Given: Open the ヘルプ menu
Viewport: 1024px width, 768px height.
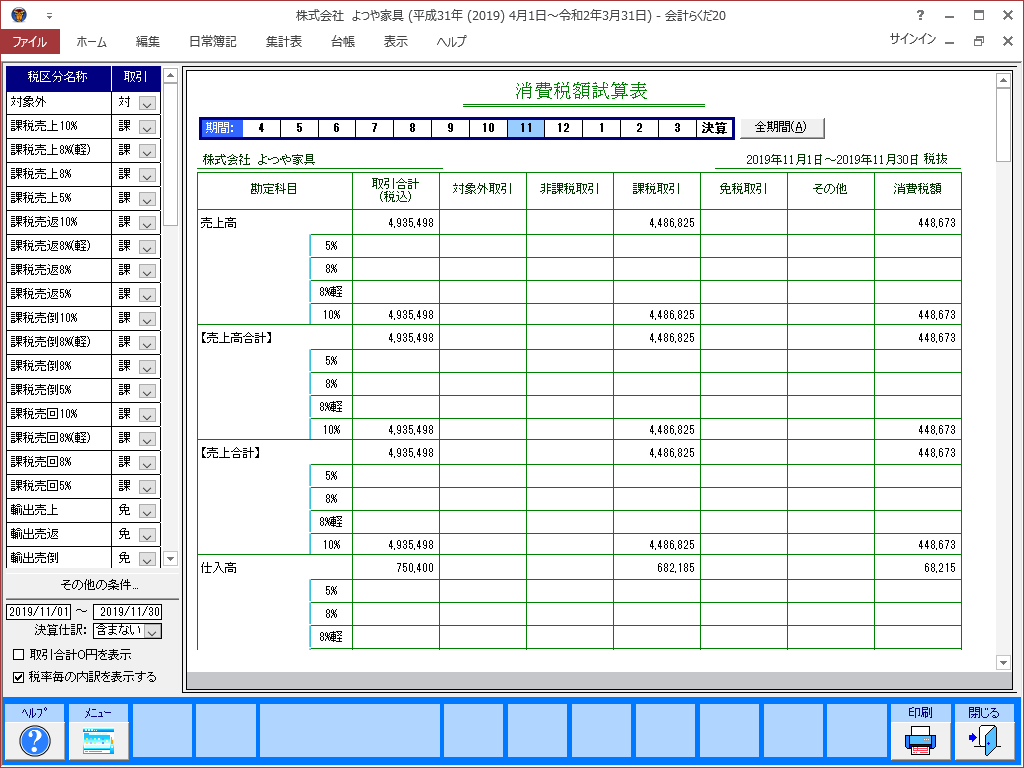Looking at the screenshot, I should [452, 41].
